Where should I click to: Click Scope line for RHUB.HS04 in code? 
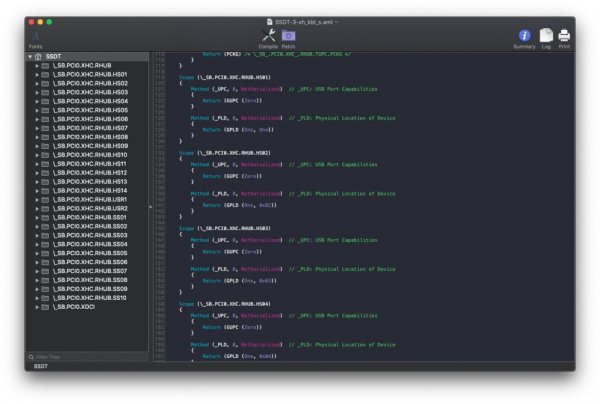tap(225, 304)
